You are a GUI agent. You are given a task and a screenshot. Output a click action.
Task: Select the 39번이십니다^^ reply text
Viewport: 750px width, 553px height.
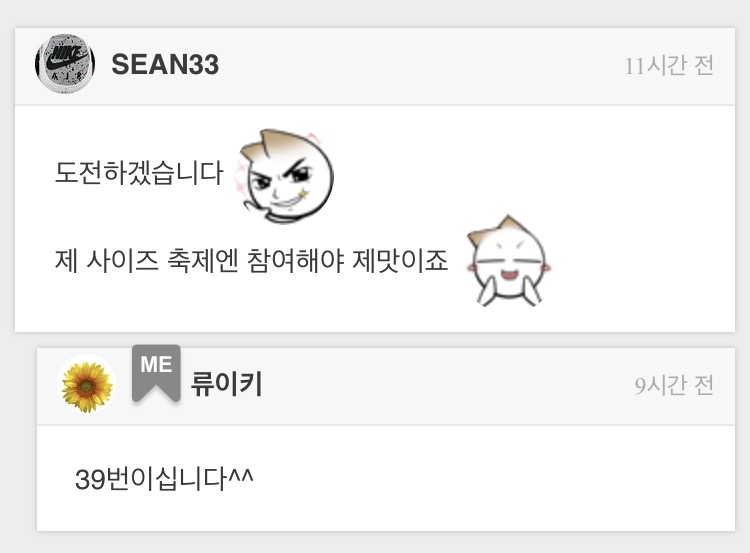click(x=164, y=478)
